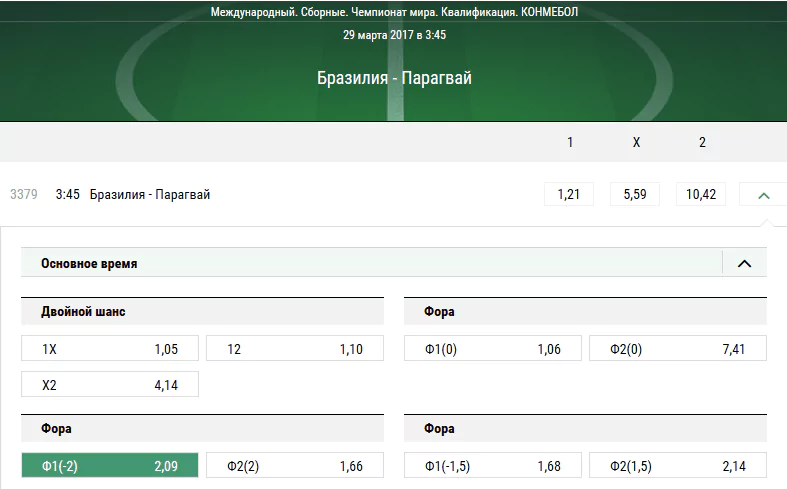Click match time 3:45 in row

point(68,194)
